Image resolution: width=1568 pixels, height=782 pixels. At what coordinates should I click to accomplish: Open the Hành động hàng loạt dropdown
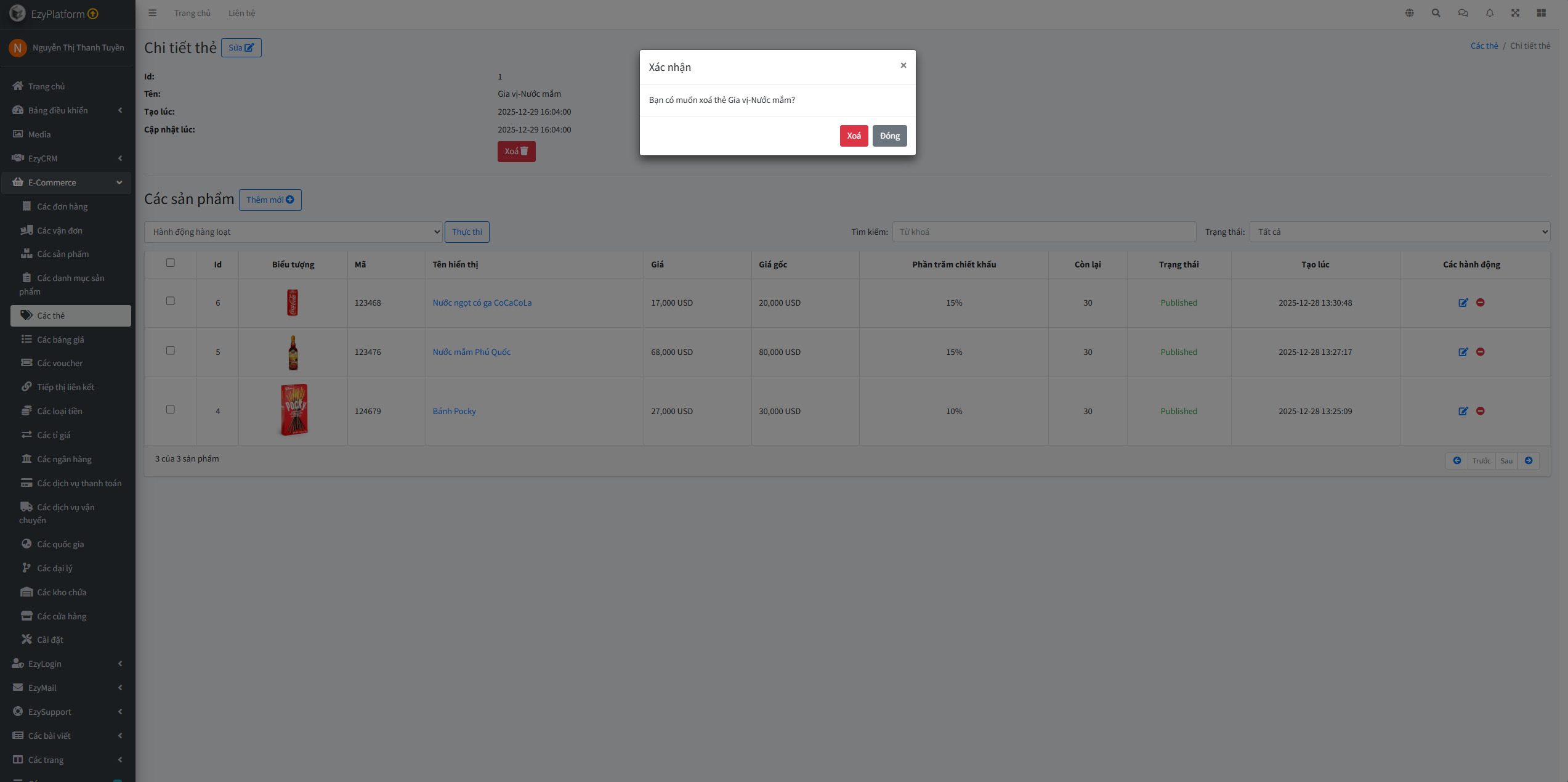pos(293,232)
